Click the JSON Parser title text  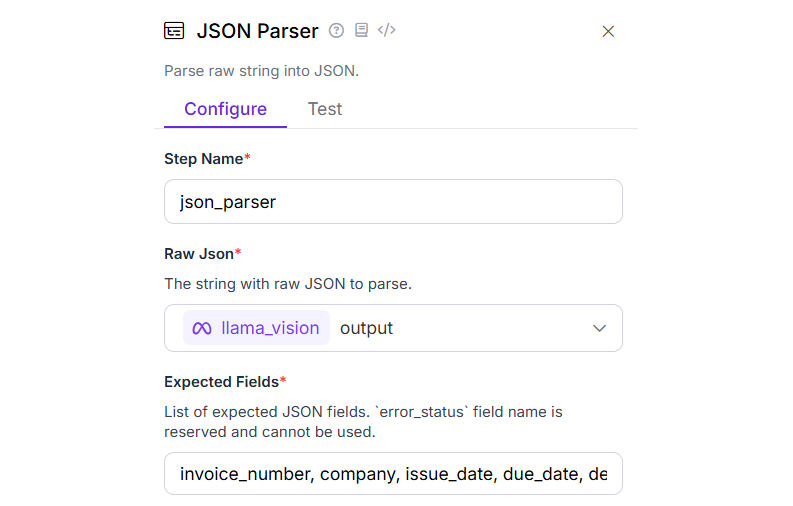tap(257, 31)
